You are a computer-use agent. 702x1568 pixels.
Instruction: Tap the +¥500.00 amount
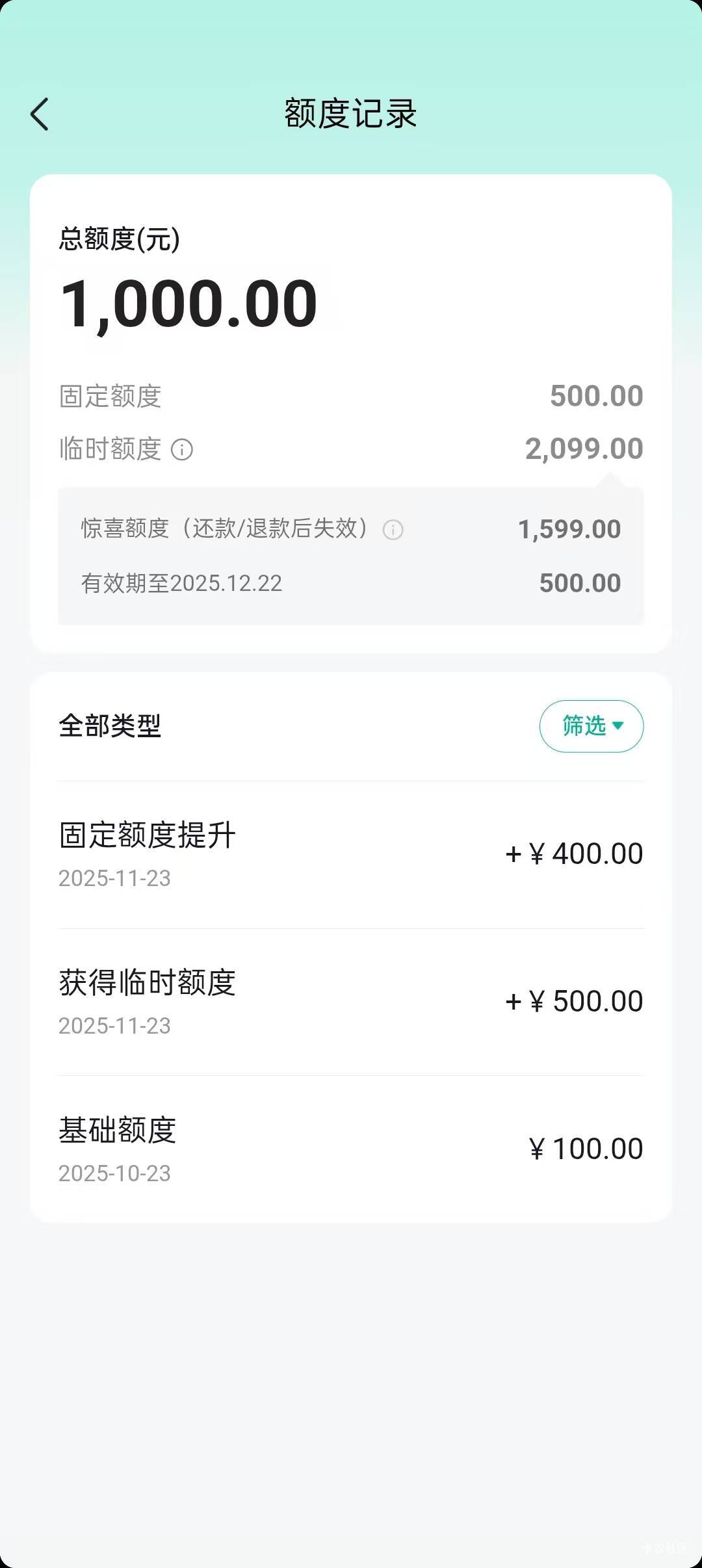click(574, 1001)
